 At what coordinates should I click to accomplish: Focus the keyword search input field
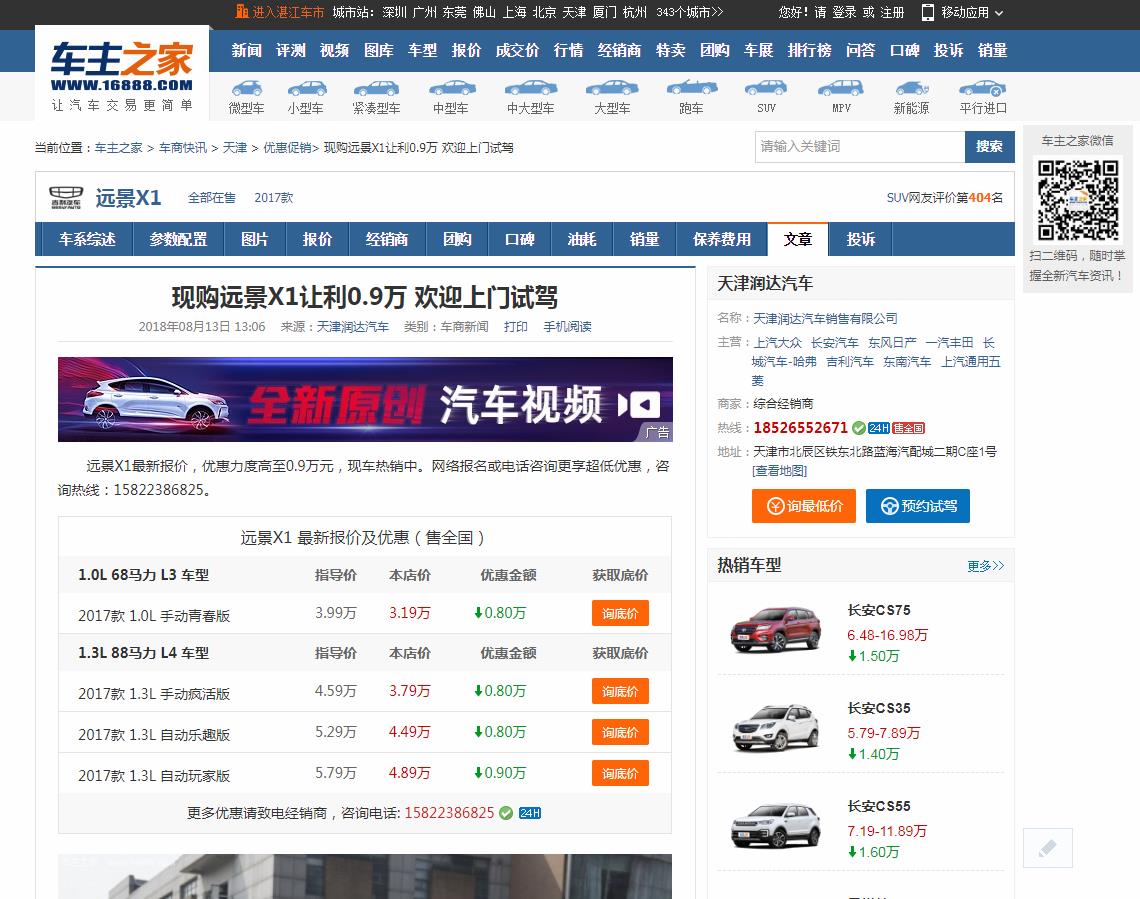[860, 147]
